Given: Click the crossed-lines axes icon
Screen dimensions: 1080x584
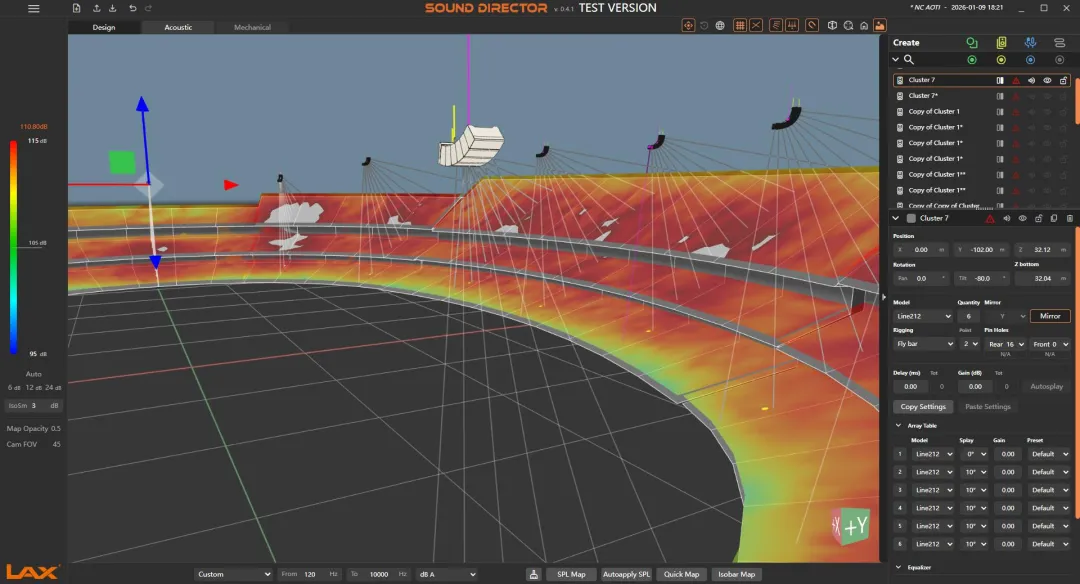Looking at the screenshot, I should tap(756, 25).
